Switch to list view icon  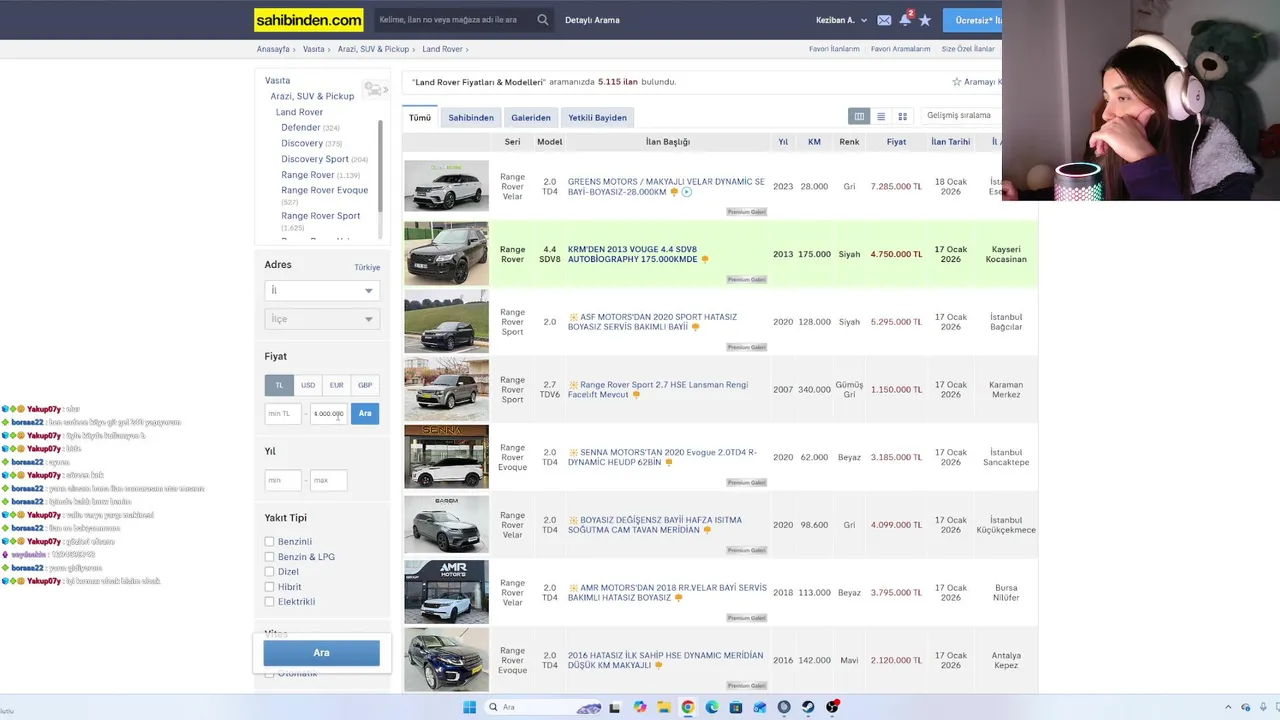(881, 117)
